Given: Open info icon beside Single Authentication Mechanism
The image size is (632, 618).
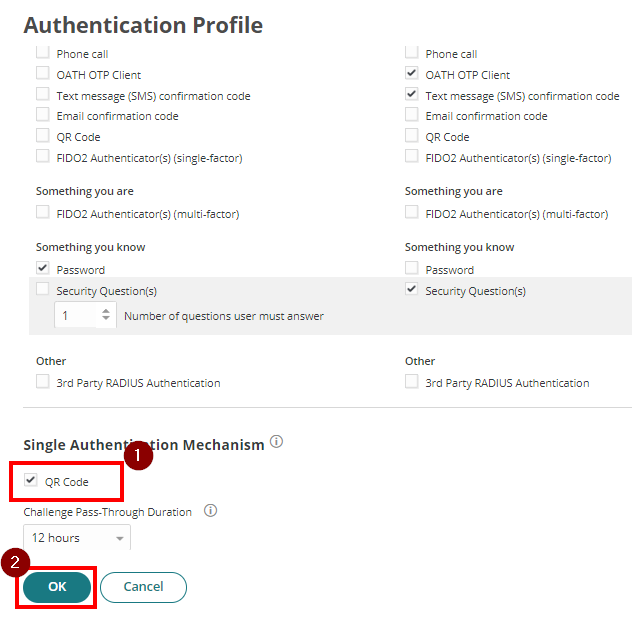Looking at the screenshot, I should coord(276,442).
